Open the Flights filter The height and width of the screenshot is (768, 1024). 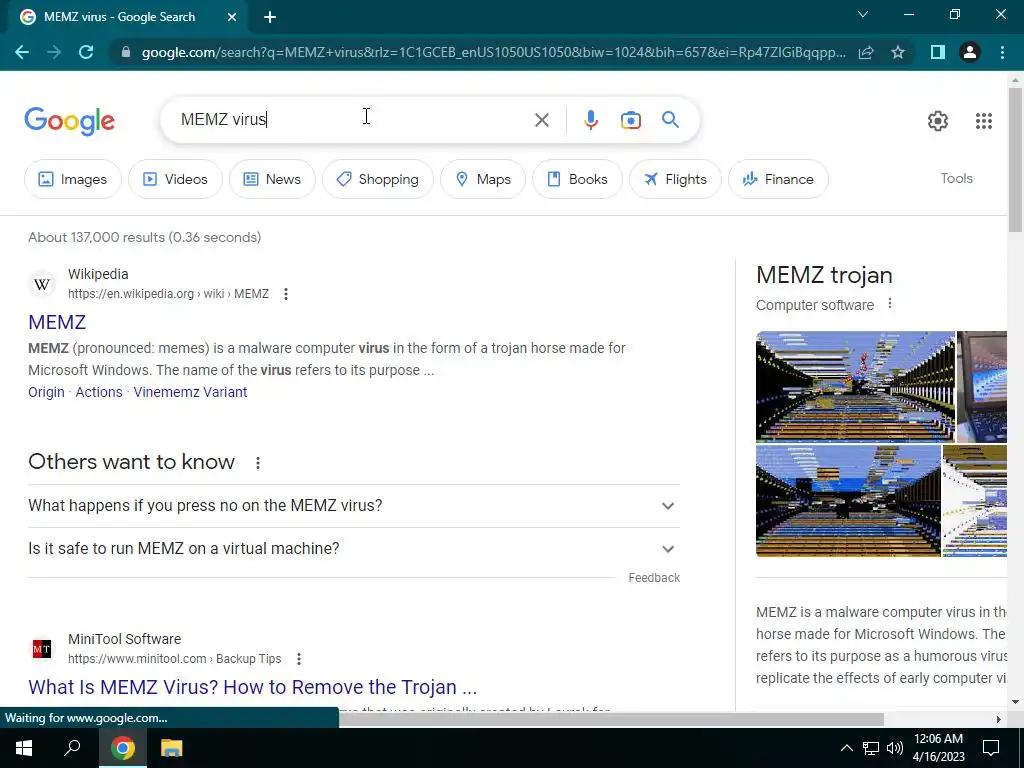[x=675, y=179]
